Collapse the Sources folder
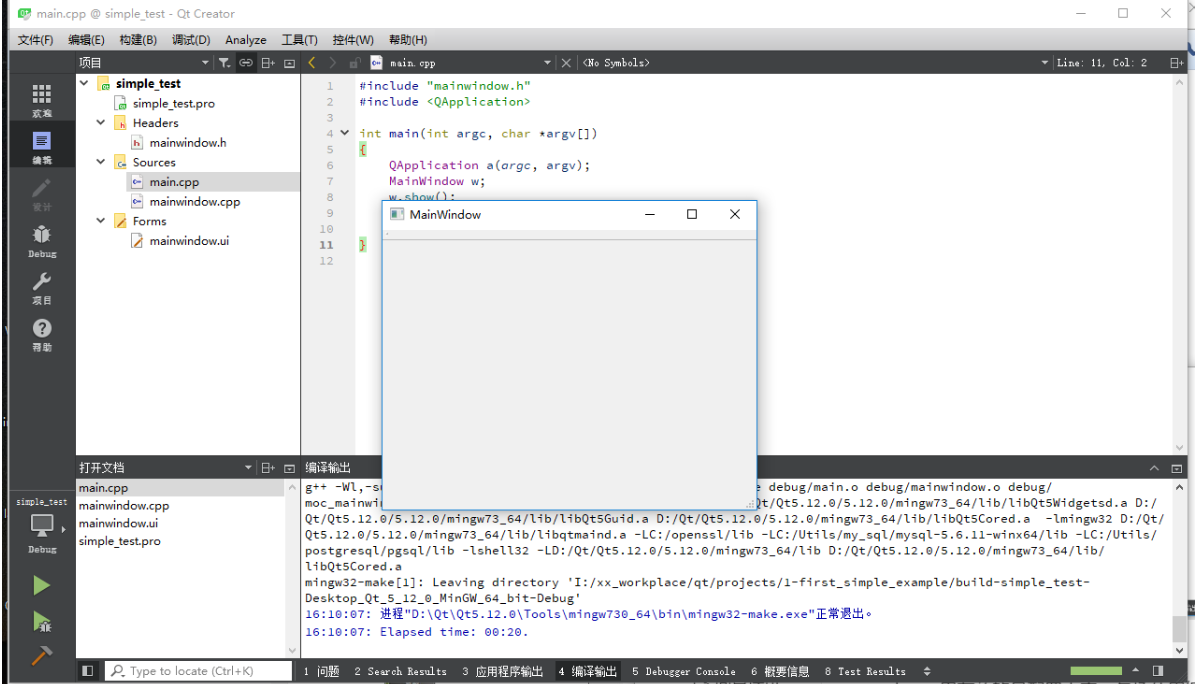The height and width of the screenshot is (684, 1195). [101, 162]
